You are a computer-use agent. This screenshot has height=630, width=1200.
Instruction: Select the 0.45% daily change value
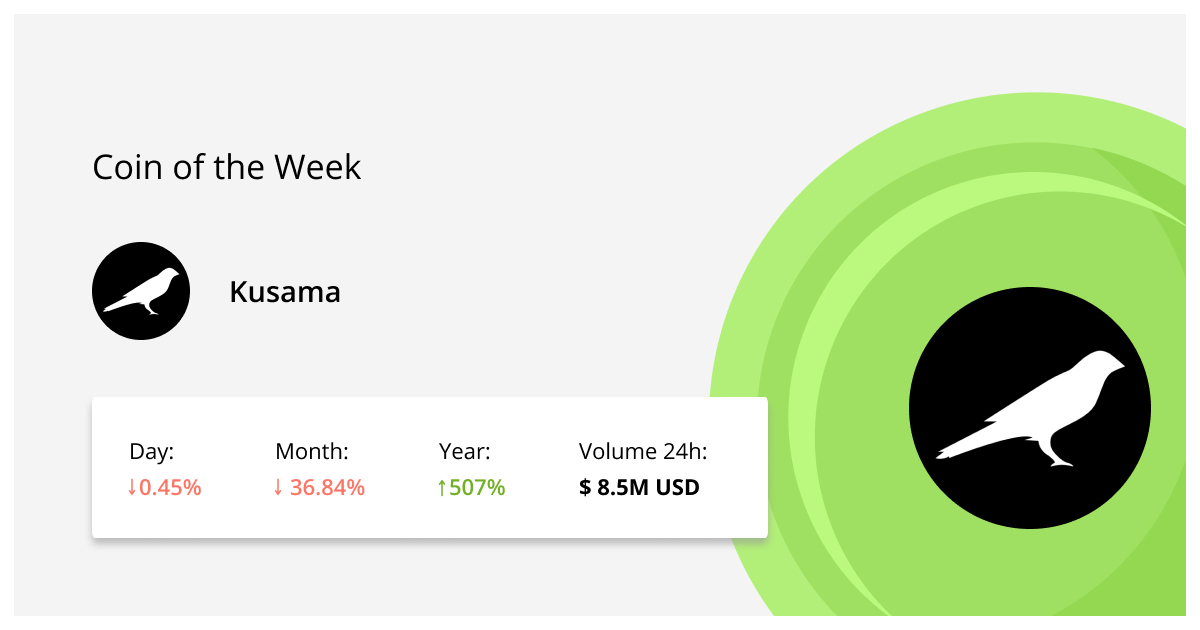[171, 488]
